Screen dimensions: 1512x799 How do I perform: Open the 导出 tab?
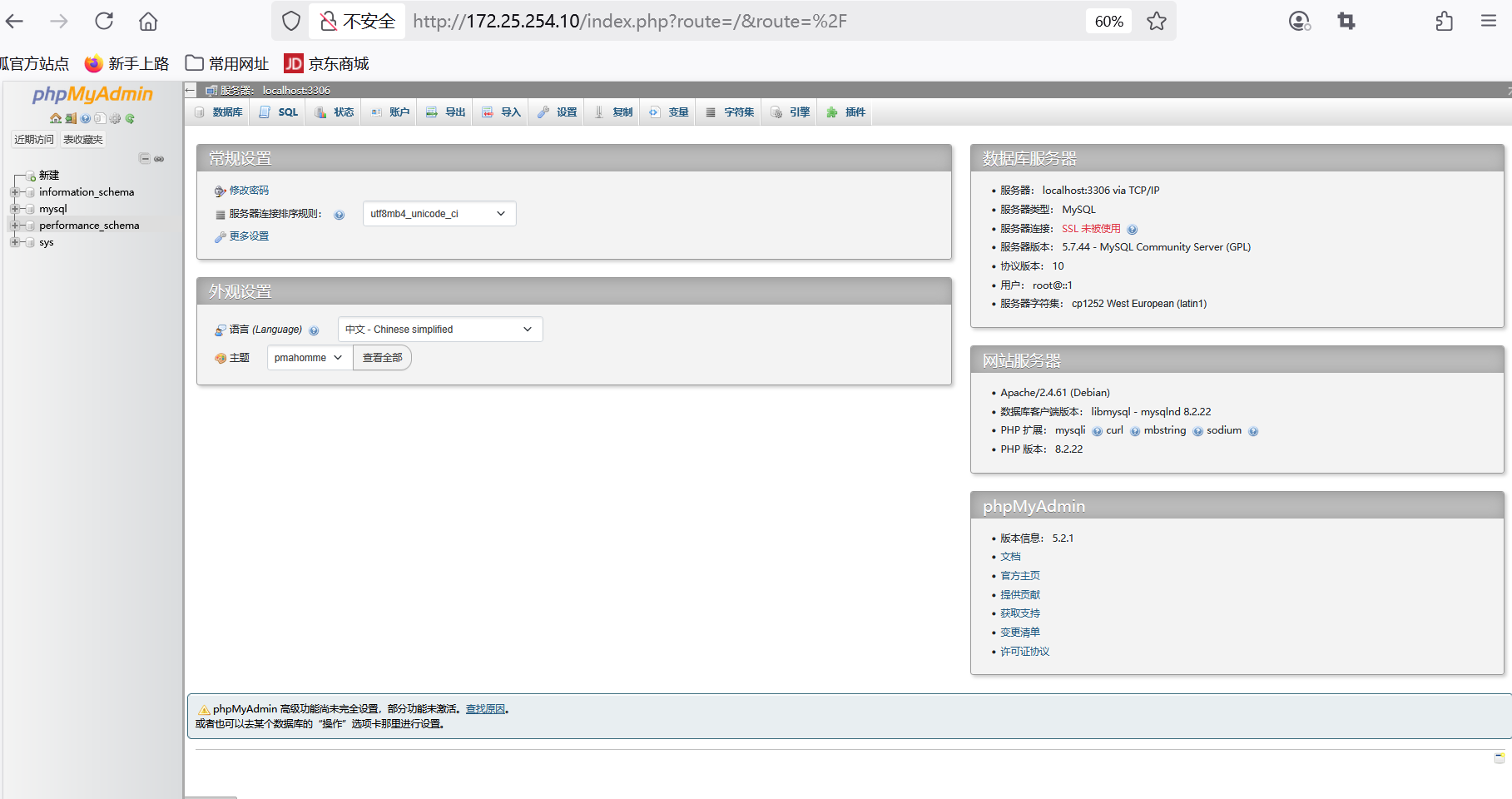(445, 112)
